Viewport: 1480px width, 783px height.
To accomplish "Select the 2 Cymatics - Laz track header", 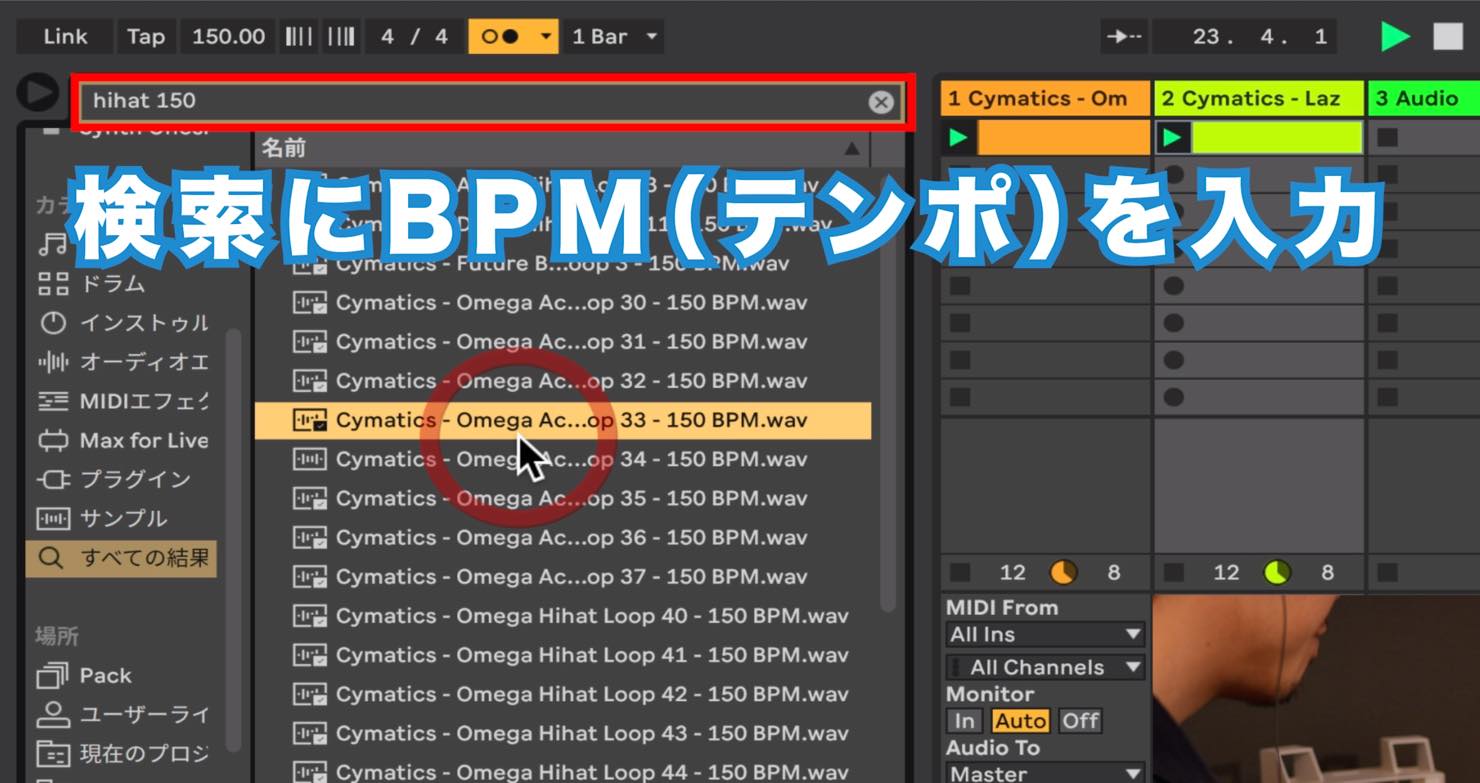I will pos(1259,99).
